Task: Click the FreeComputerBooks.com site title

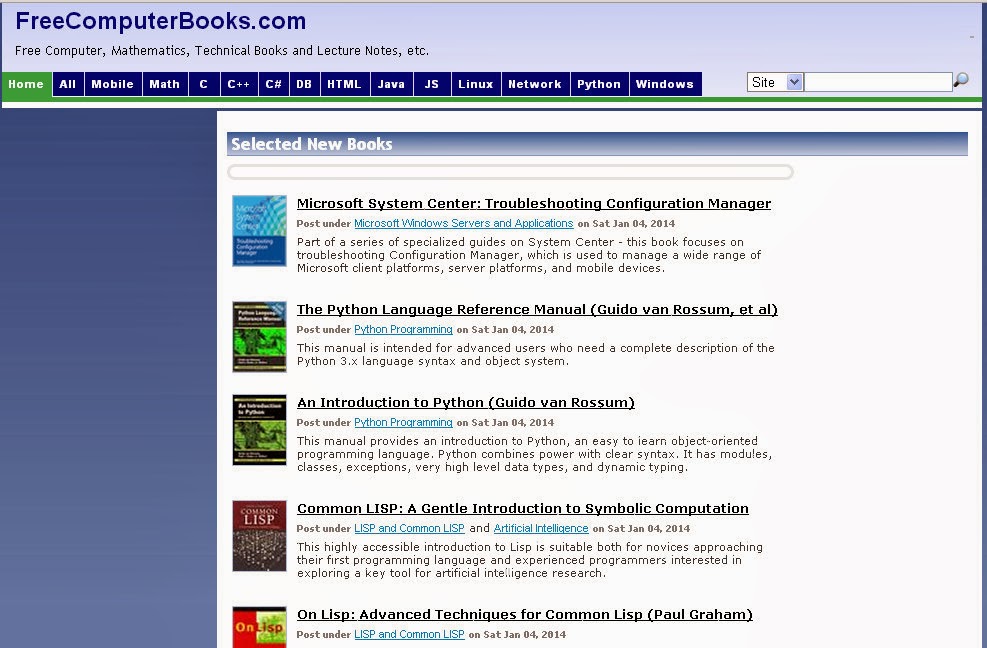Action: [x=161, y=21]
